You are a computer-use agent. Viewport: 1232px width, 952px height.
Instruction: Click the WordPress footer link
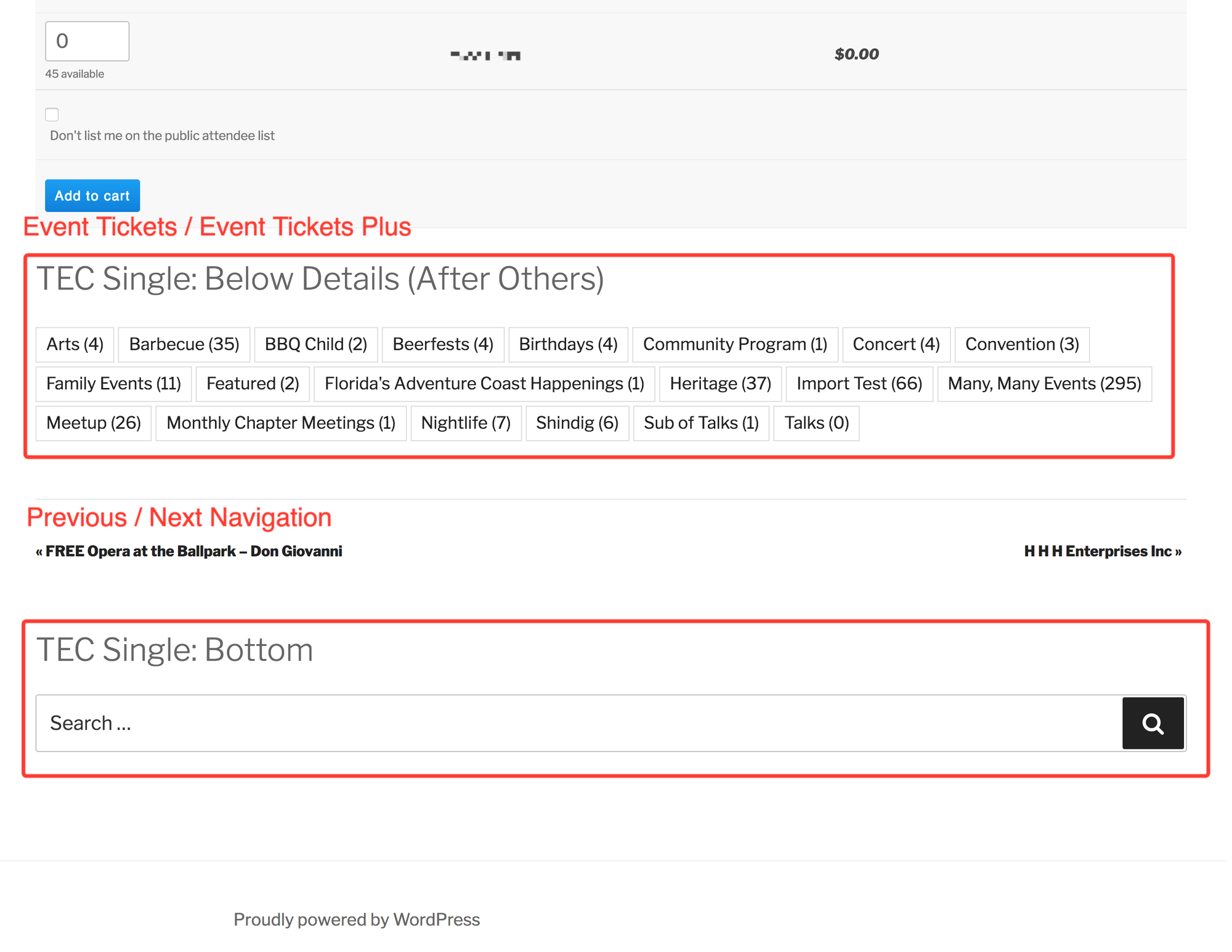[x=436, y=919]
